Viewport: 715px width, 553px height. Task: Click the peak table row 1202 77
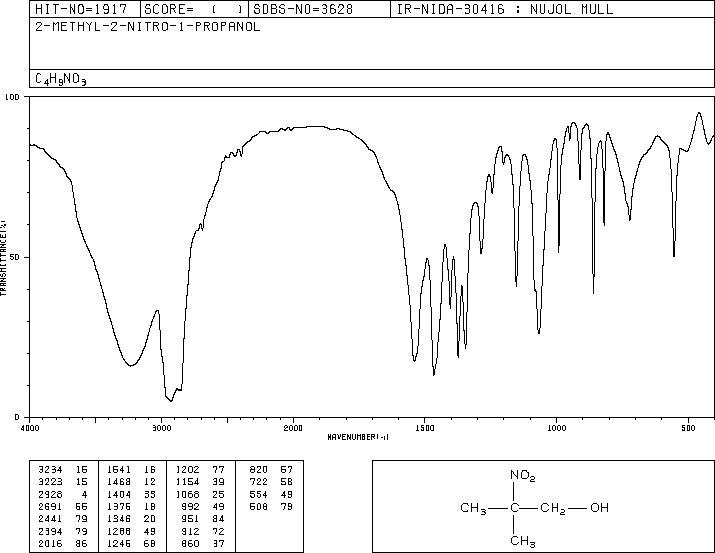(x=200, y=470)
